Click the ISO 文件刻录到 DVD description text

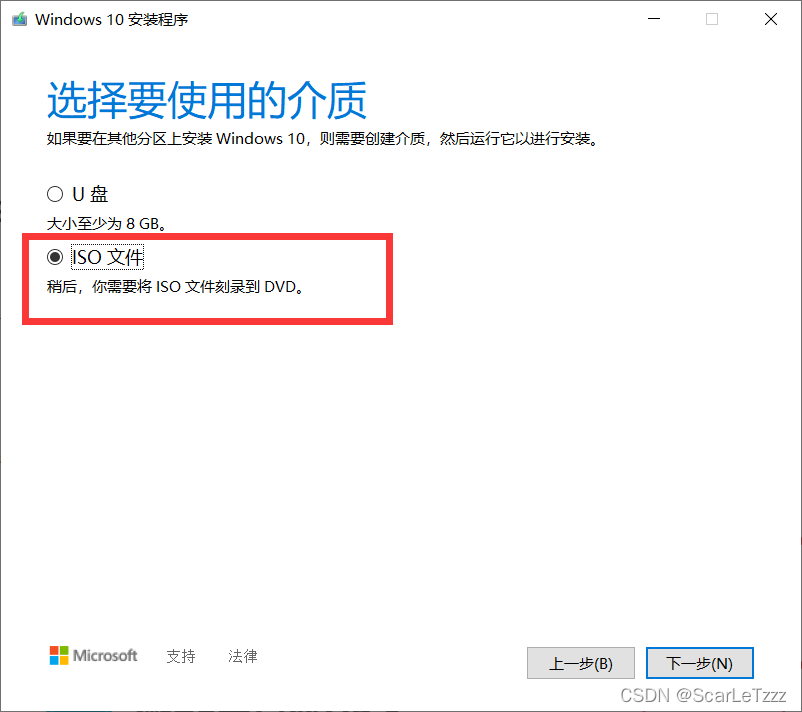[174, 286]
